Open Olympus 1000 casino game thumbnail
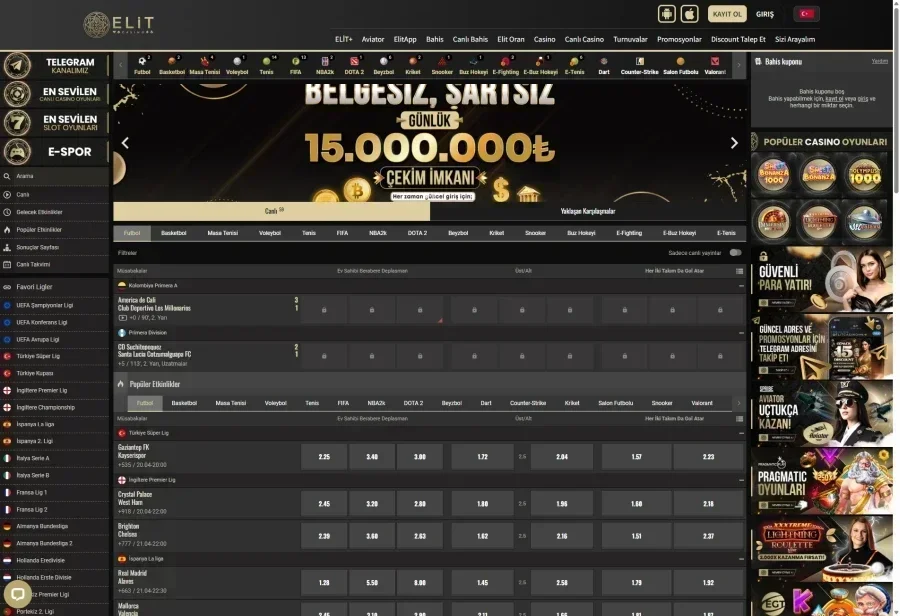Screen dimensions: 900x616 [x=864, y=174]
